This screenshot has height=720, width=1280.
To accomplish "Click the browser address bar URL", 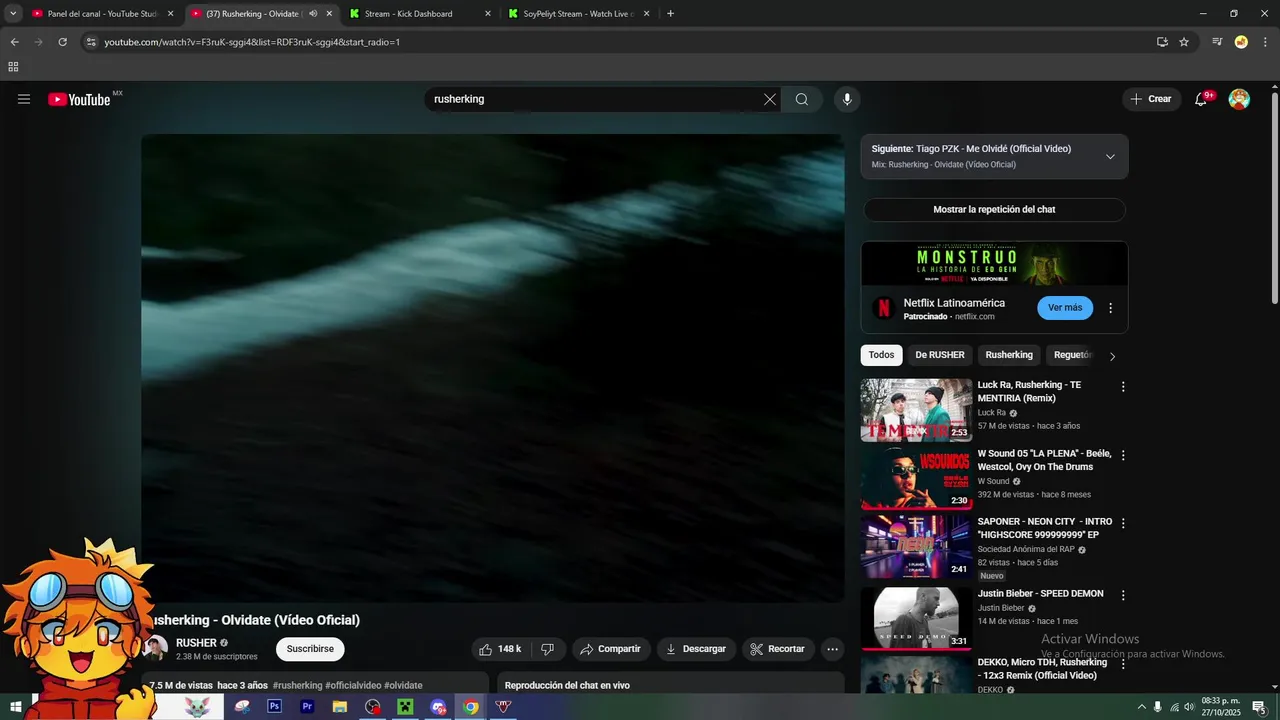I will coord(252,42).
